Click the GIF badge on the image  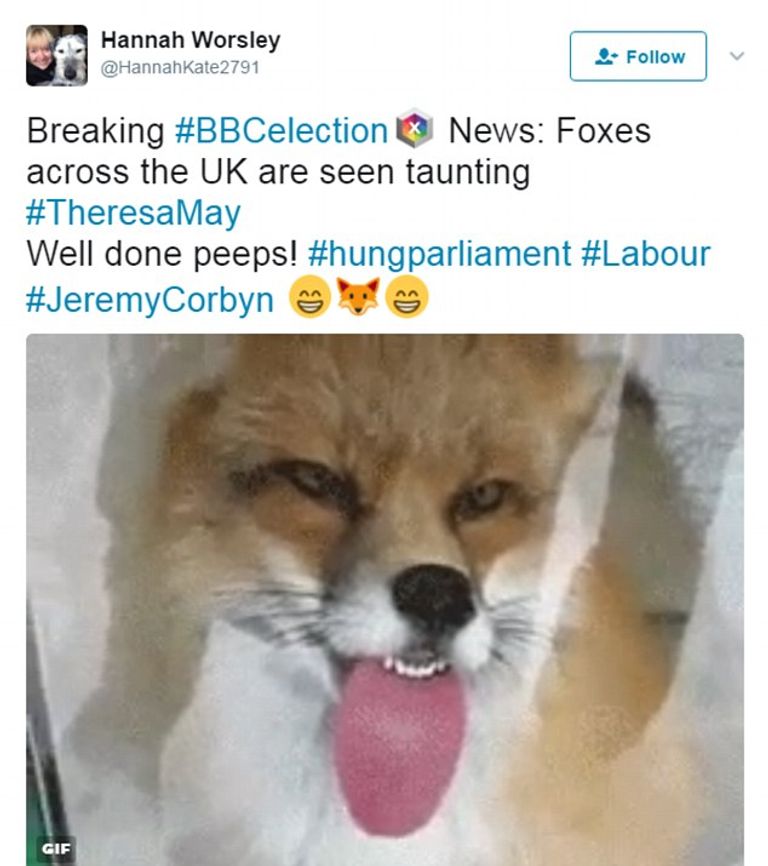(55, 849)
